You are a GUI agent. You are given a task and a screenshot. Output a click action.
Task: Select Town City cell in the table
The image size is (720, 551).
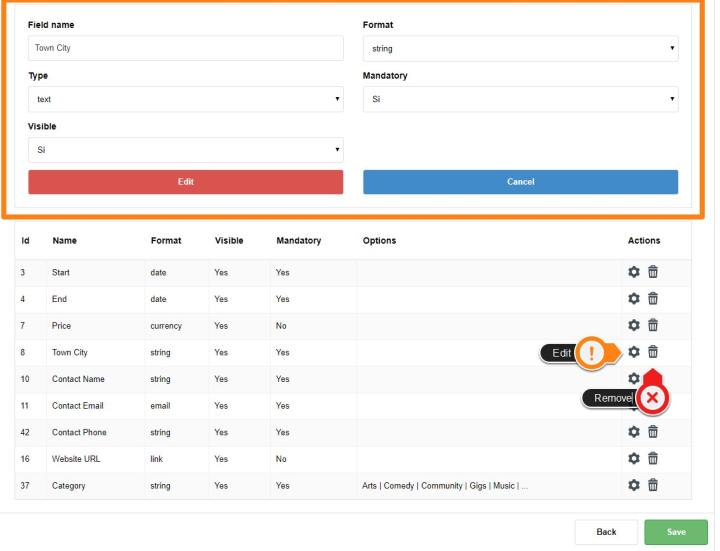(x=69, y=352)
